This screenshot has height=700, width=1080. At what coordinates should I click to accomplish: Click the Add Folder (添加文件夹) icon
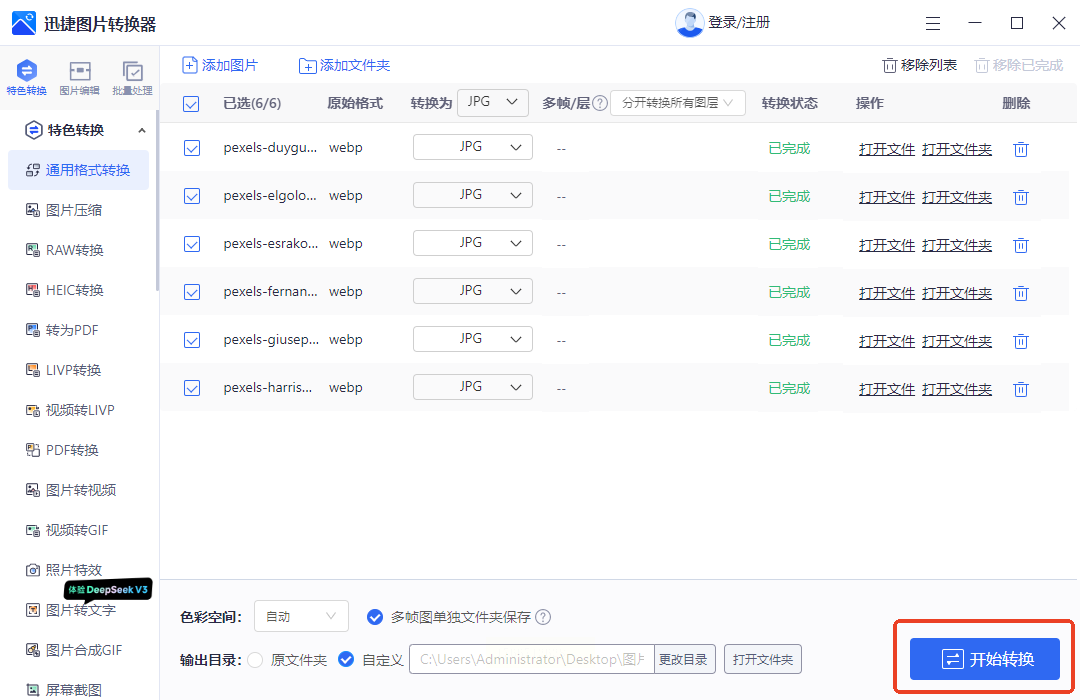308,66
